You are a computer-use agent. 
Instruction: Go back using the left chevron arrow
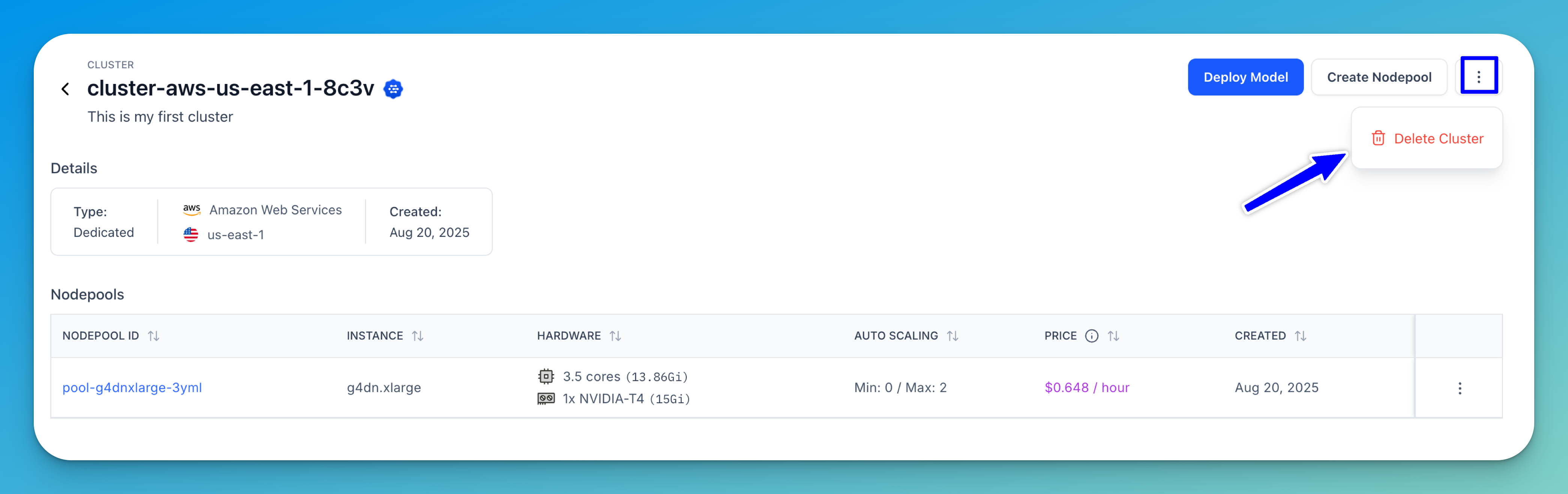(65, 89)
